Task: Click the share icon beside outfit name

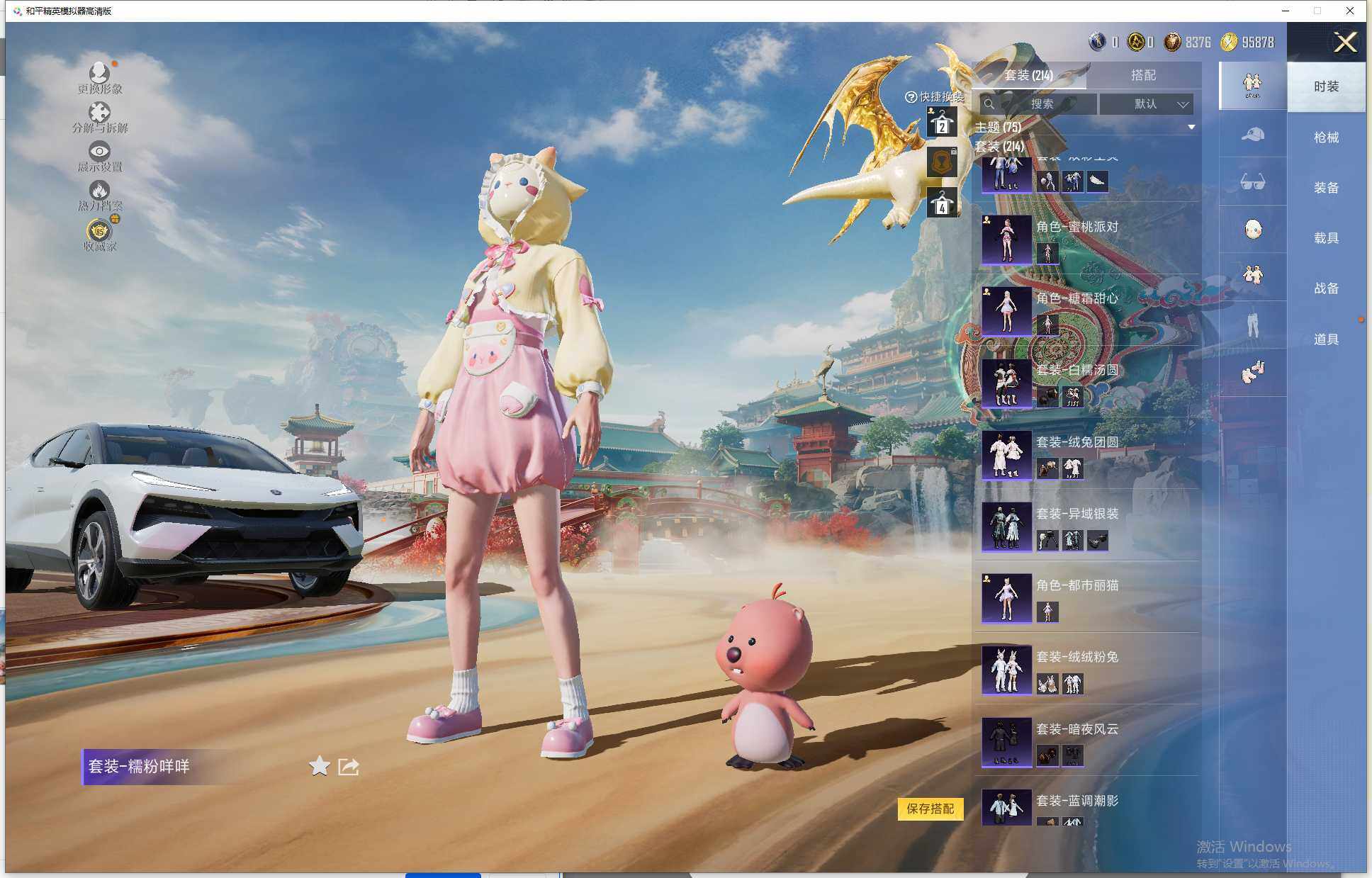Action: [348, 766]
